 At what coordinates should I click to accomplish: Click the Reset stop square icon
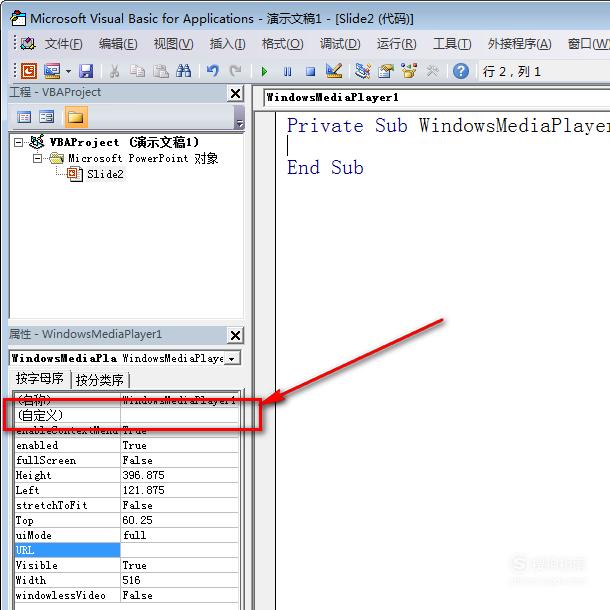click(310, 72)
